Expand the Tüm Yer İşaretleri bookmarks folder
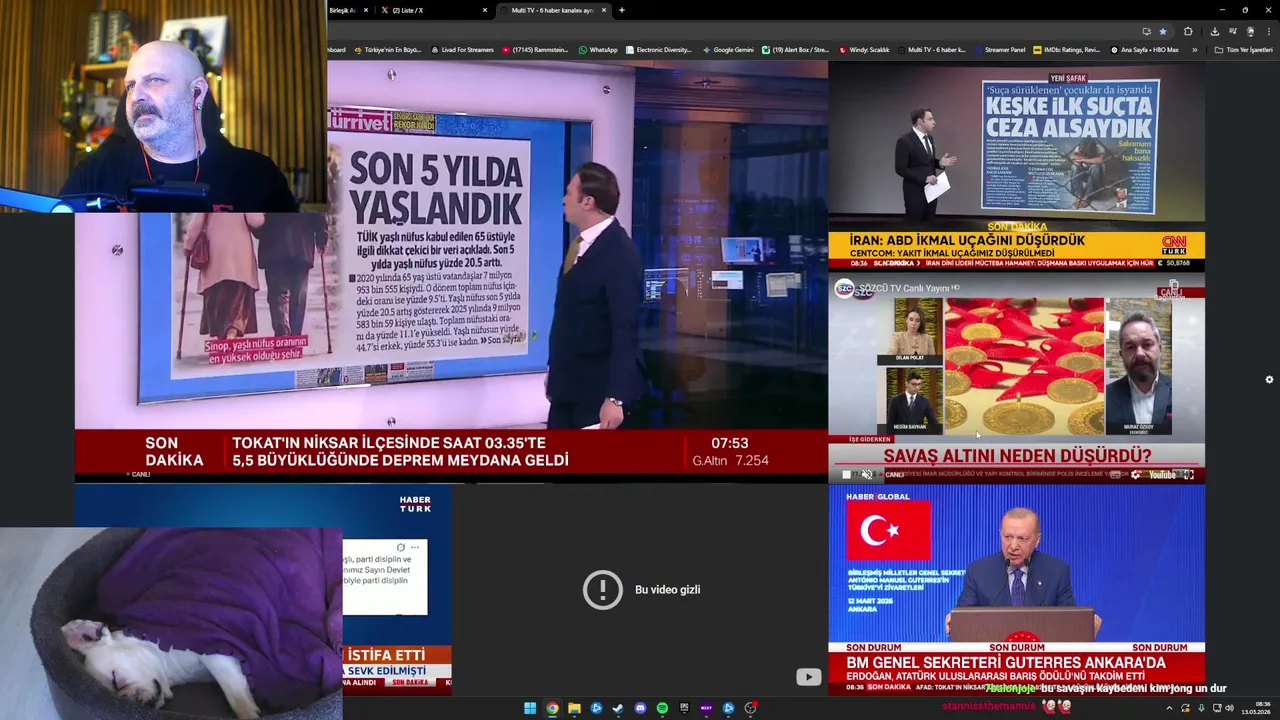The height and width of the screenshot is (720, 1280). 1244,50
